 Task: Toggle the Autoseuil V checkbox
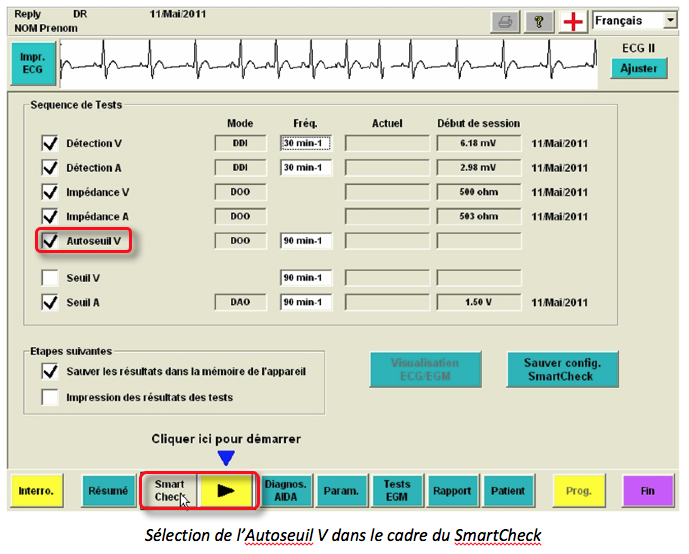point(50,240)
